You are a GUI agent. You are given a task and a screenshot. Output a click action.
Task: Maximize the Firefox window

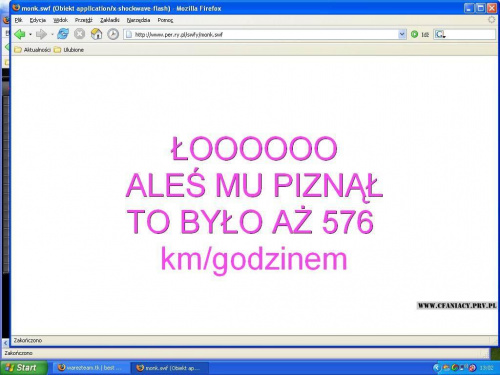(480, 8)
